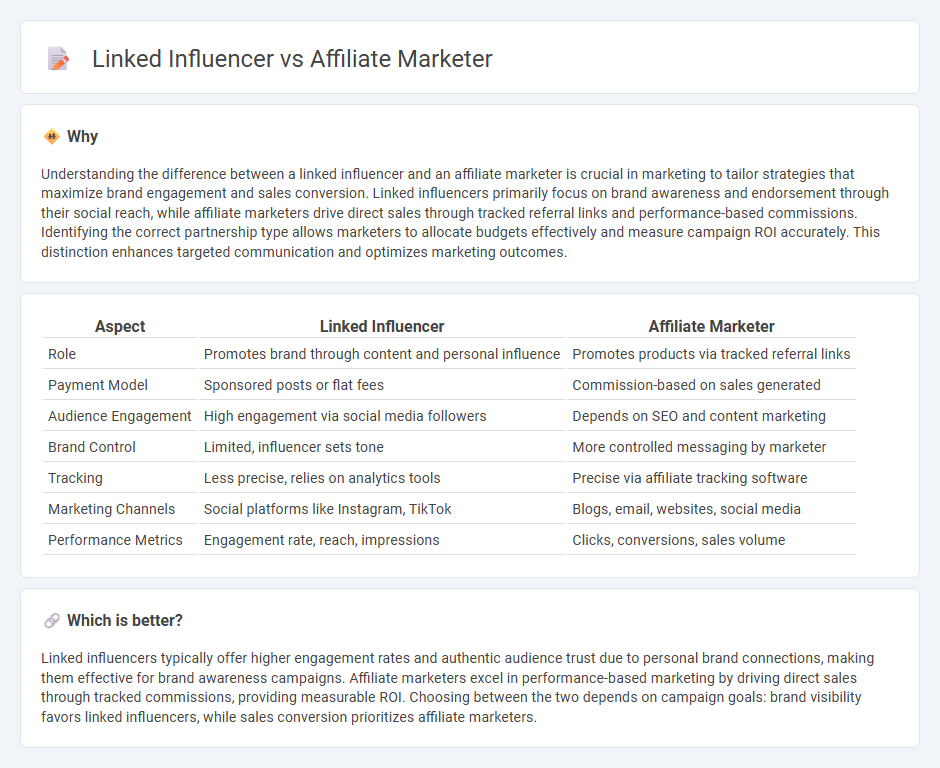
Task: Click the Why paragraph starting Understanding the difference
Action: [465, 213]
